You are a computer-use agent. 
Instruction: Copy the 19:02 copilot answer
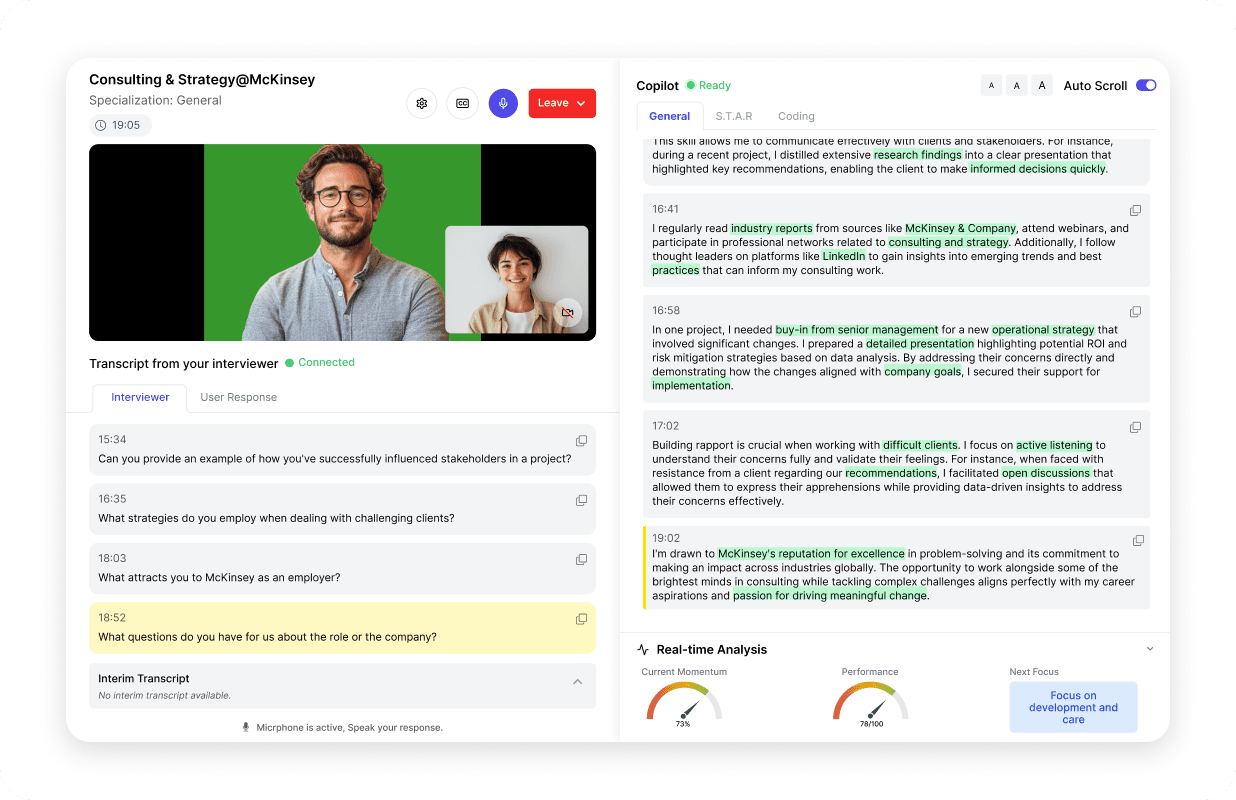click(1138, 540)
